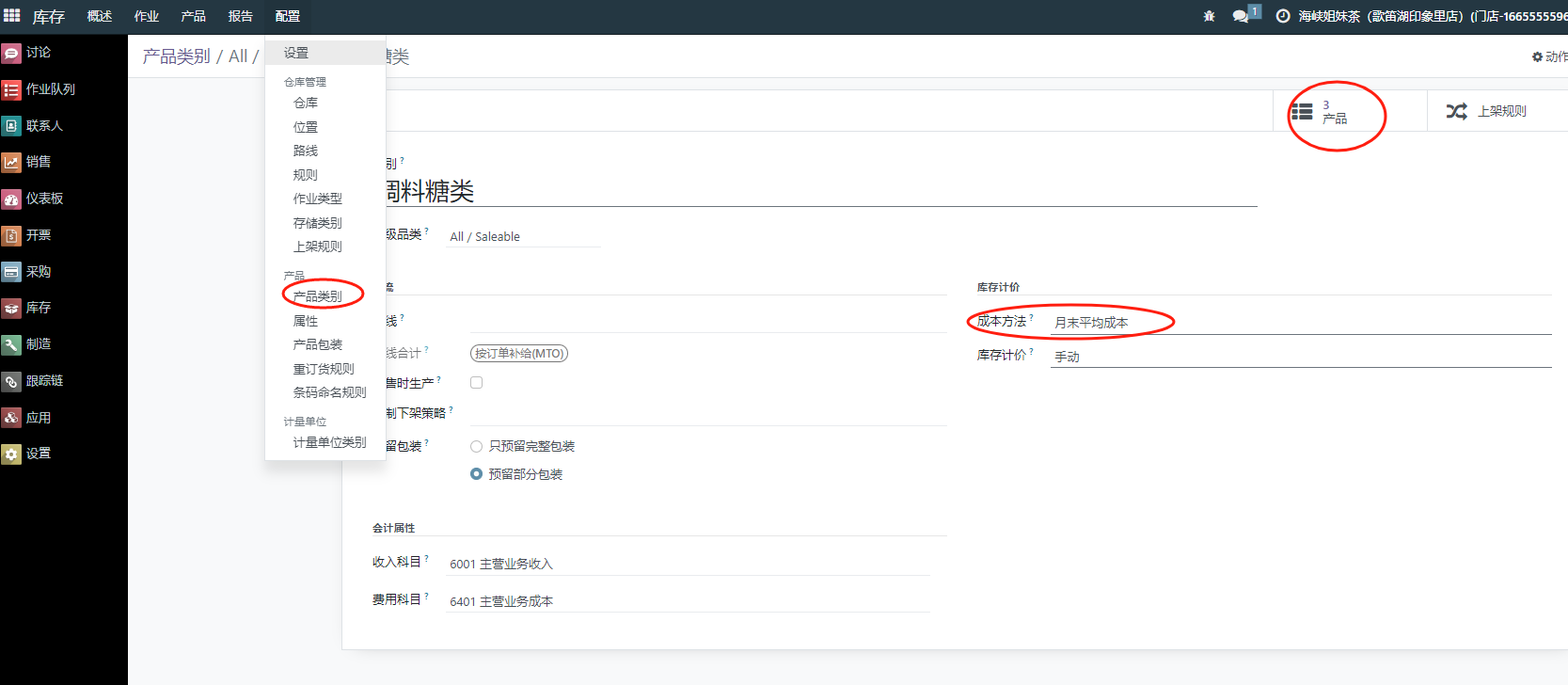1568x685 pixels.
Task: Toggle the 售时生产 checkbox
Action: (477, 383)
